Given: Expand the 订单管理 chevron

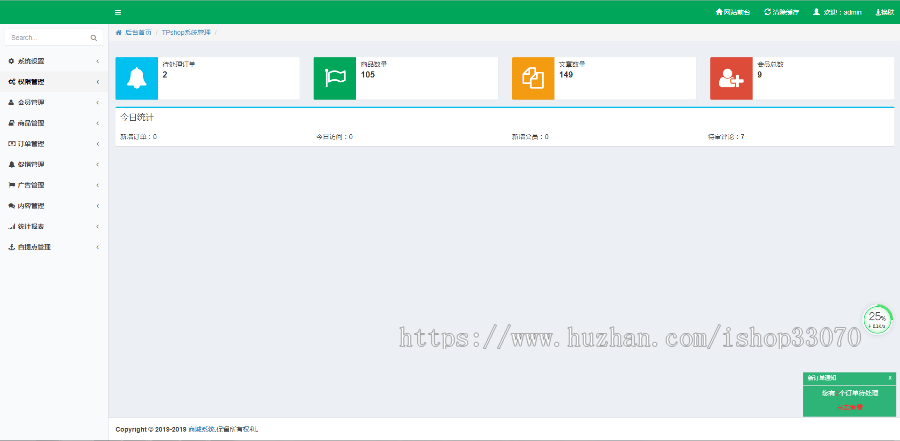Looking at the screenshot, I should (98, 144).
